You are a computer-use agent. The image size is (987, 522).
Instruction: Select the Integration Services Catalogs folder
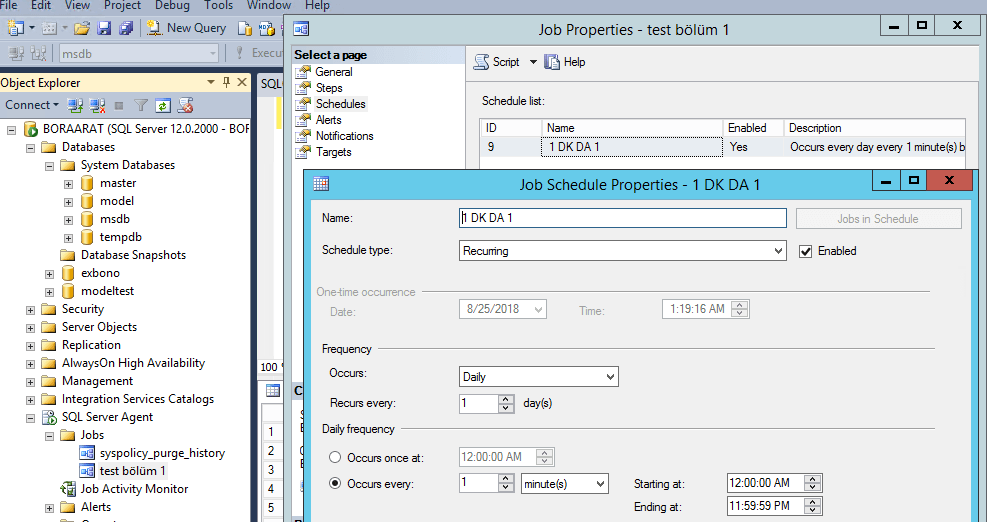[x=137, y=399]
